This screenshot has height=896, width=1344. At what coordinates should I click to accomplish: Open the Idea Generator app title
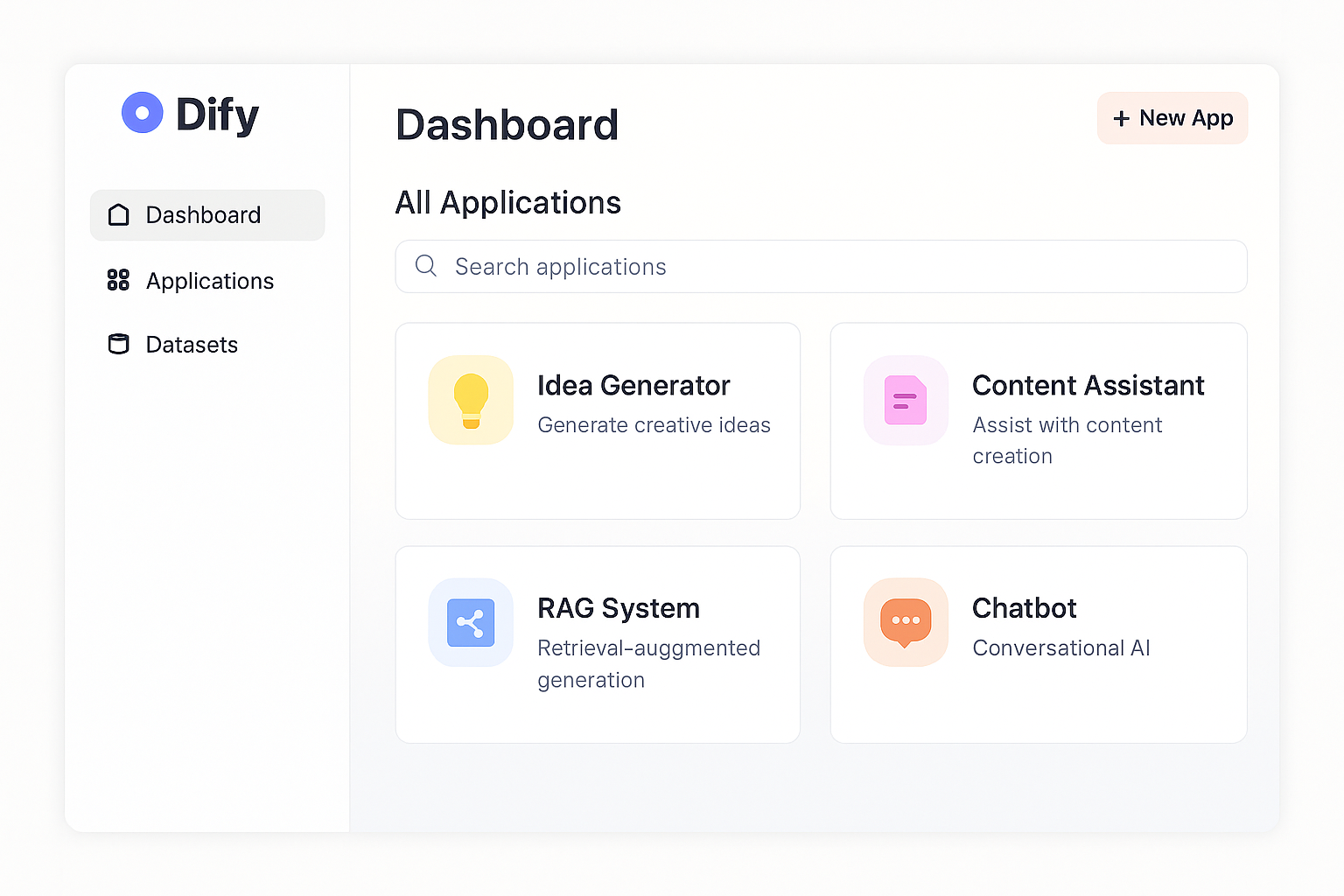click(633, 385)
